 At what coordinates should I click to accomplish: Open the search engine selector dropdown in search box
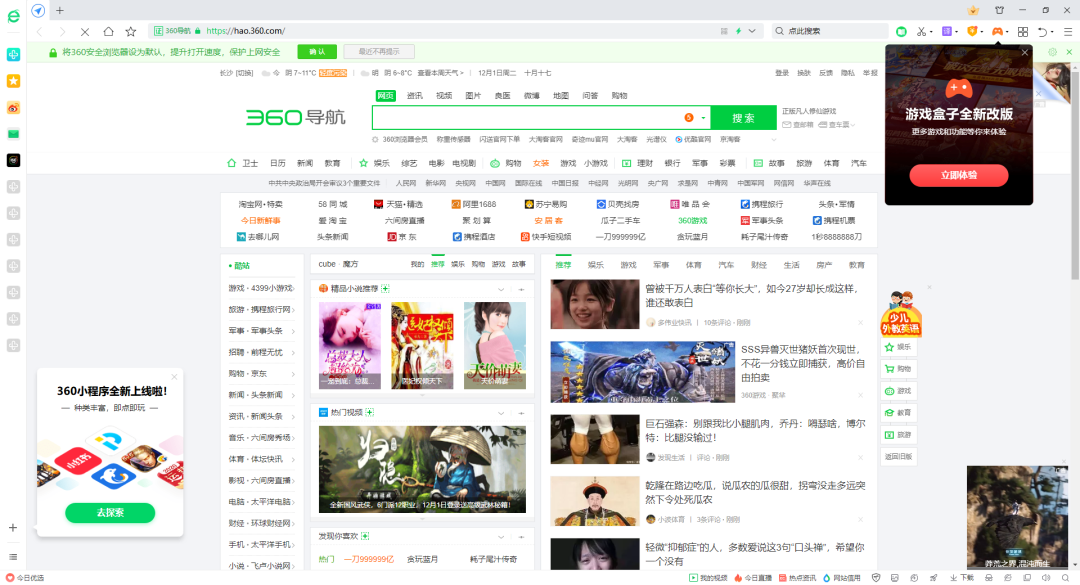(x=703, y=118)
